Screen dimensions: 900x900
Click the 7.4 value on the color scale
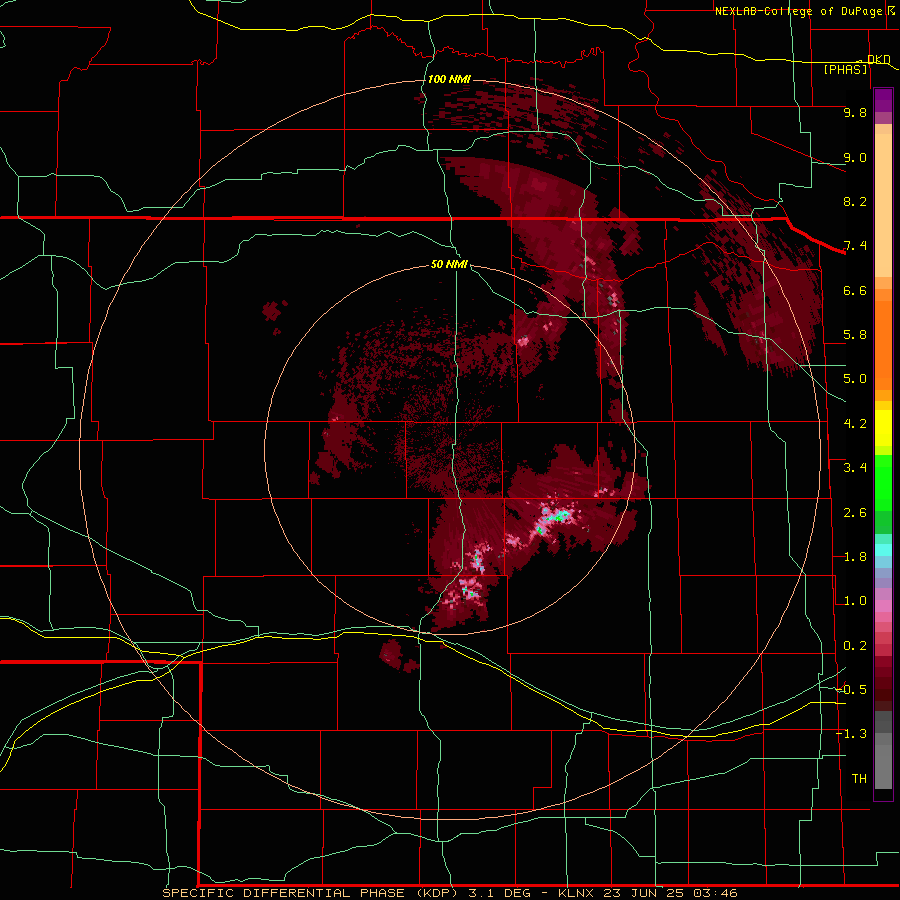tap(855, 246)
